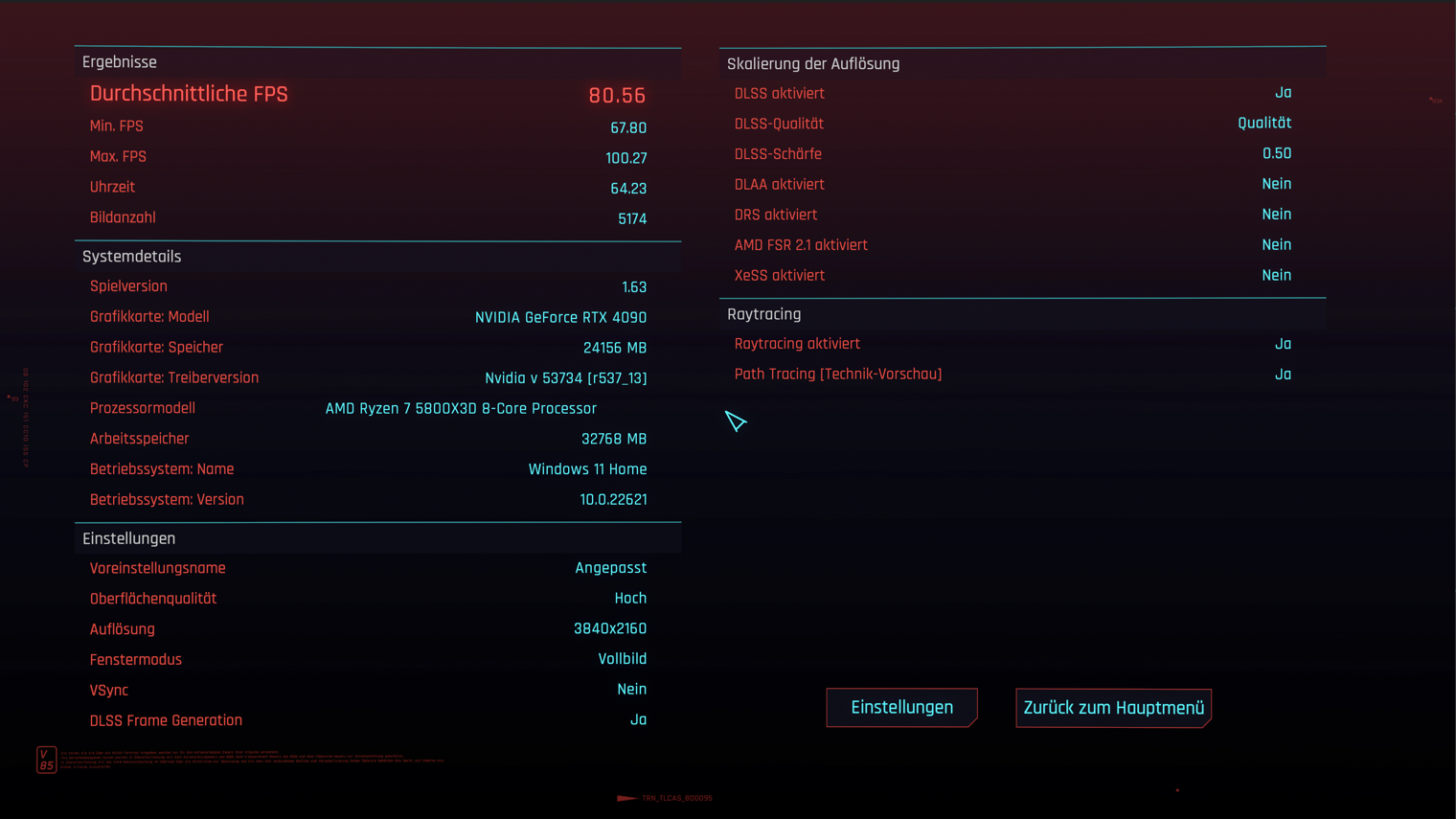
Task: Click the Voreinstellungsname label
Action: [158, 569]
